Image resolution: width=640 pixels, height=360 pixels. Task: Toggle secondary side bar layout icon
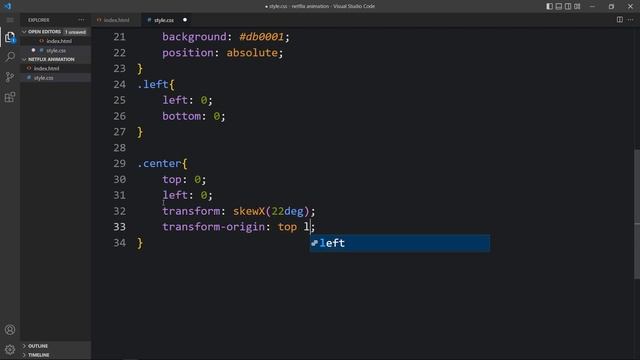[x=568, y=6]
